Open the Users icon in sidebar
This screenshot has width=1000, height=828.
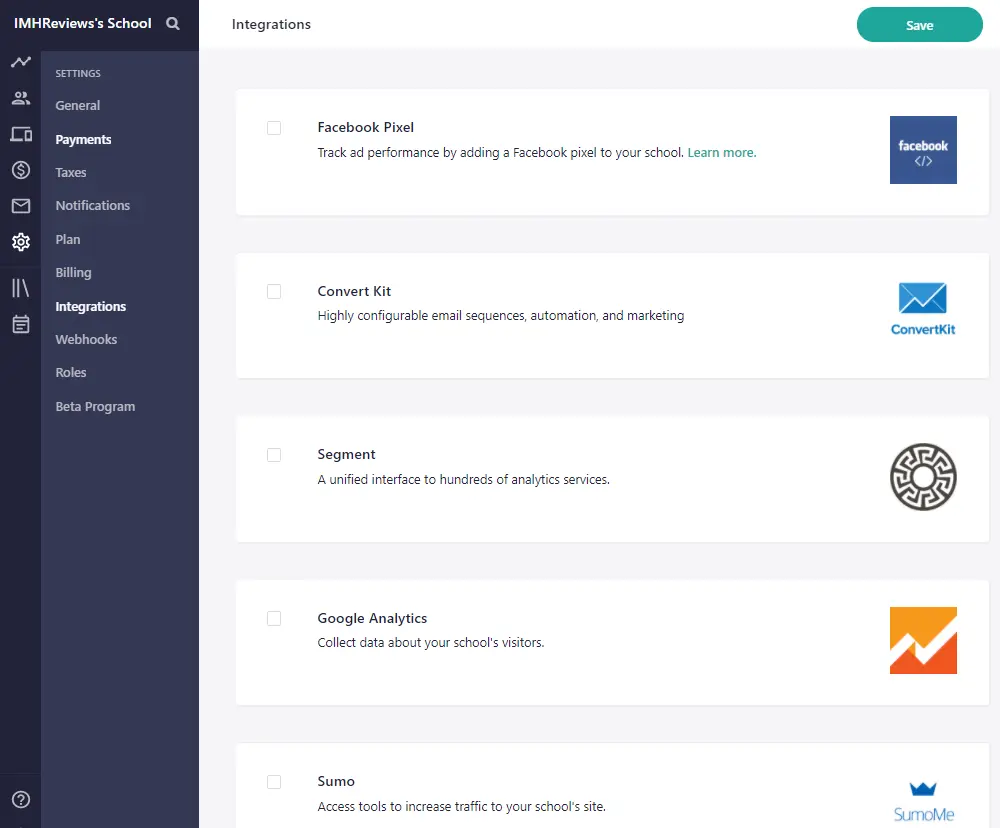click(x=21, y=98)
